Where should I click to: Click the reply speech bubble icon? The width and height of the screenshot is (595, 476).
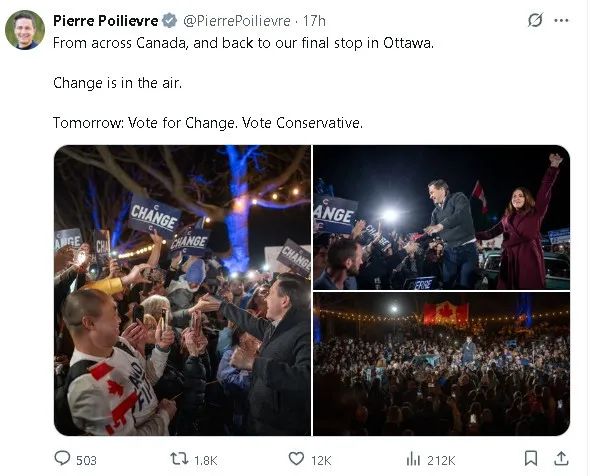[62, 458]
